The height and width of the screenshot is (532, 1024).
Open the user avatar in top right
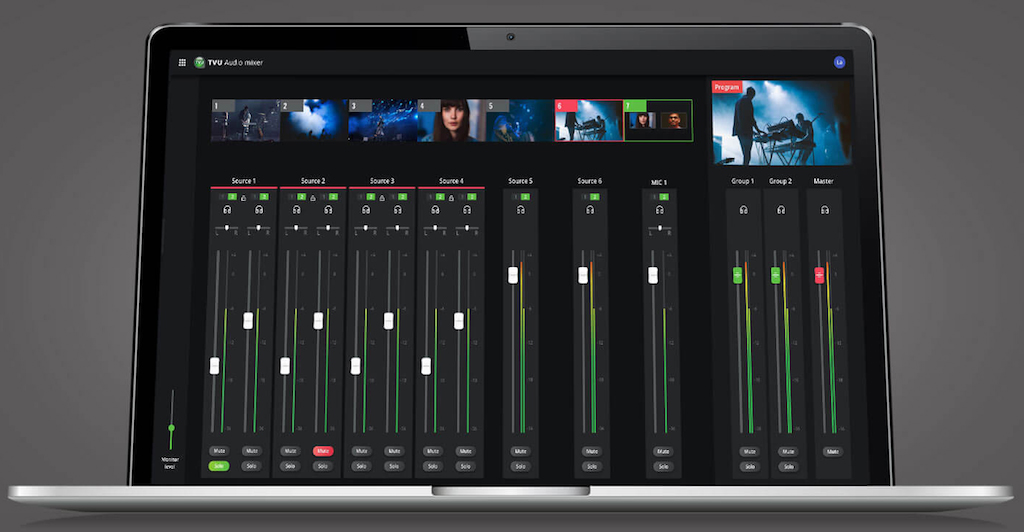(x=839, y=62)
